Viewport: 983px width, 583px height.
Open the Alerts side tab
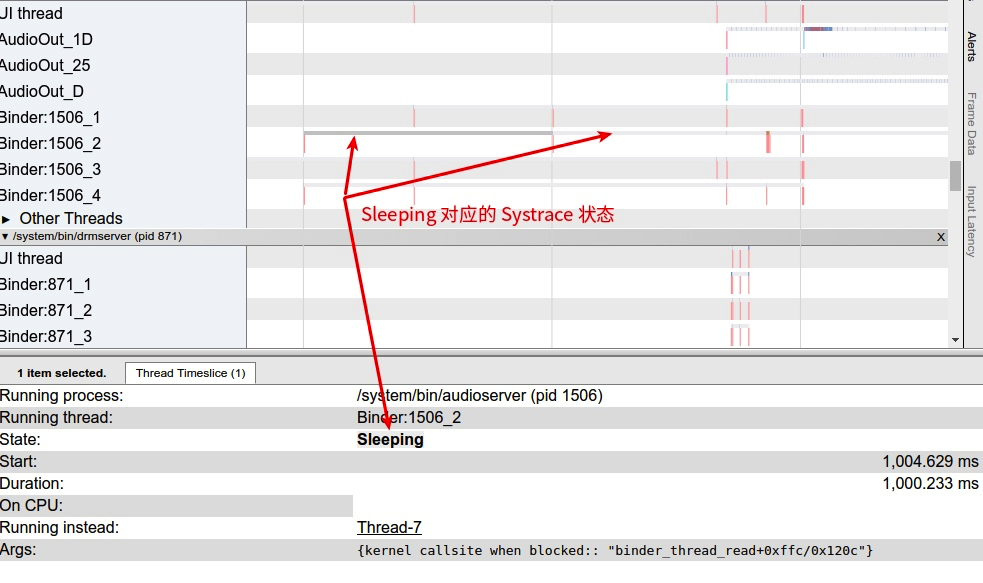971,46
